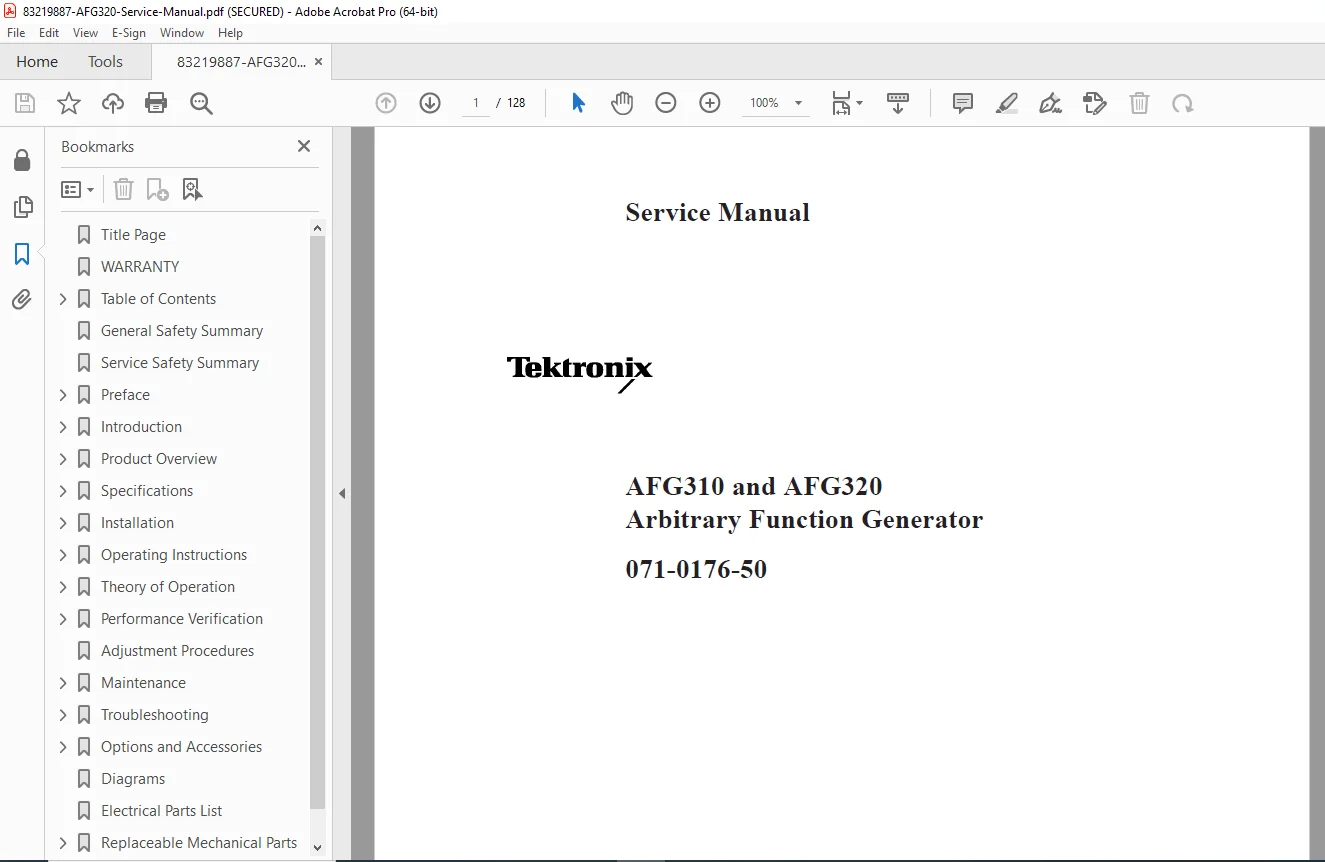Jump to the Title Page bookmark
This screenshot has height=862, width=1325.
click(133, 235)
